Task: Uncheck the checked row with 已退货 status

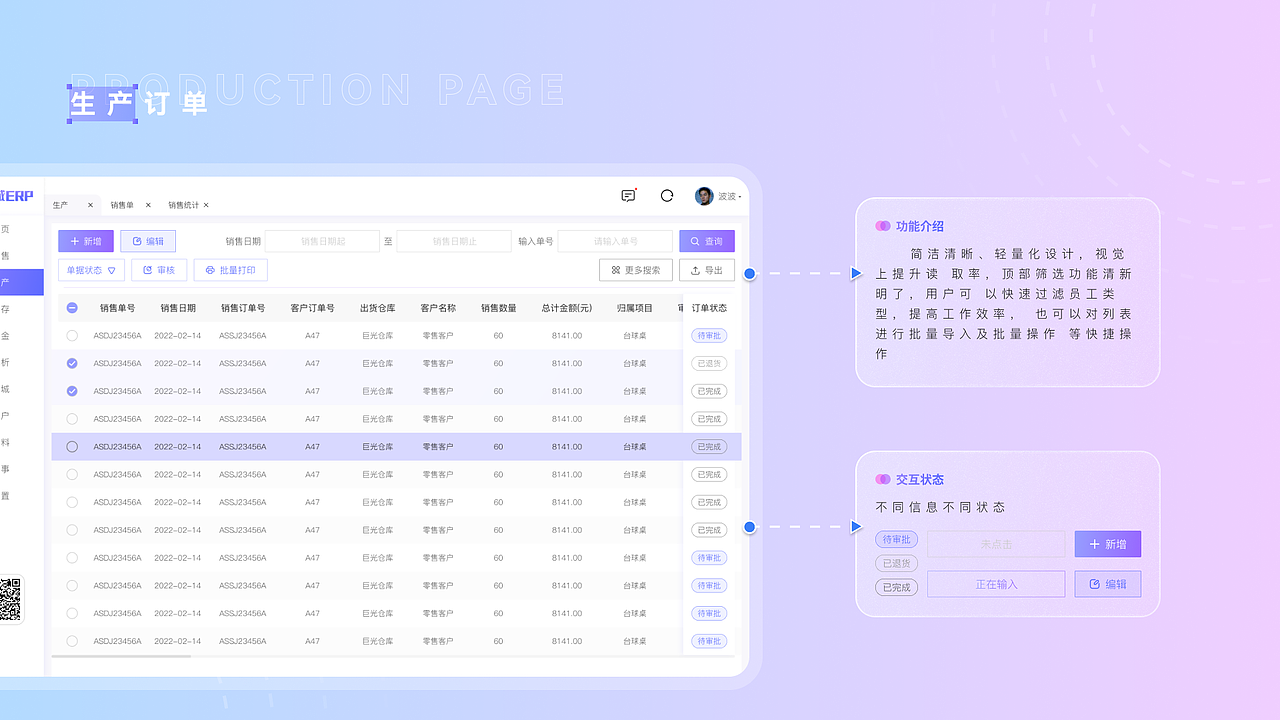Action: tap(72, 363)
